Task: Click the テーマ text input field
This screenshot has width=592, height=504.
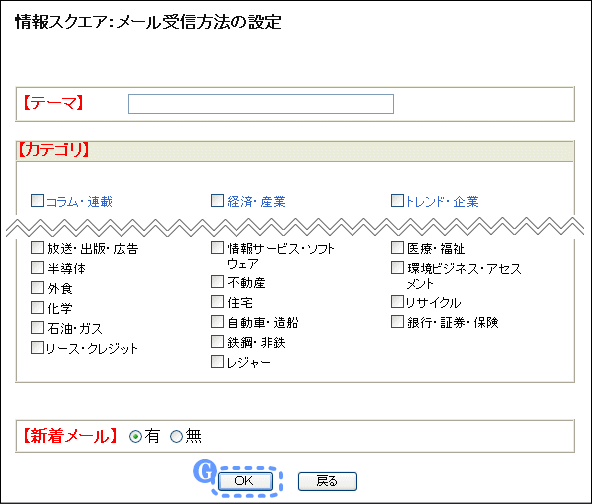Action: (x=261, y=104)
